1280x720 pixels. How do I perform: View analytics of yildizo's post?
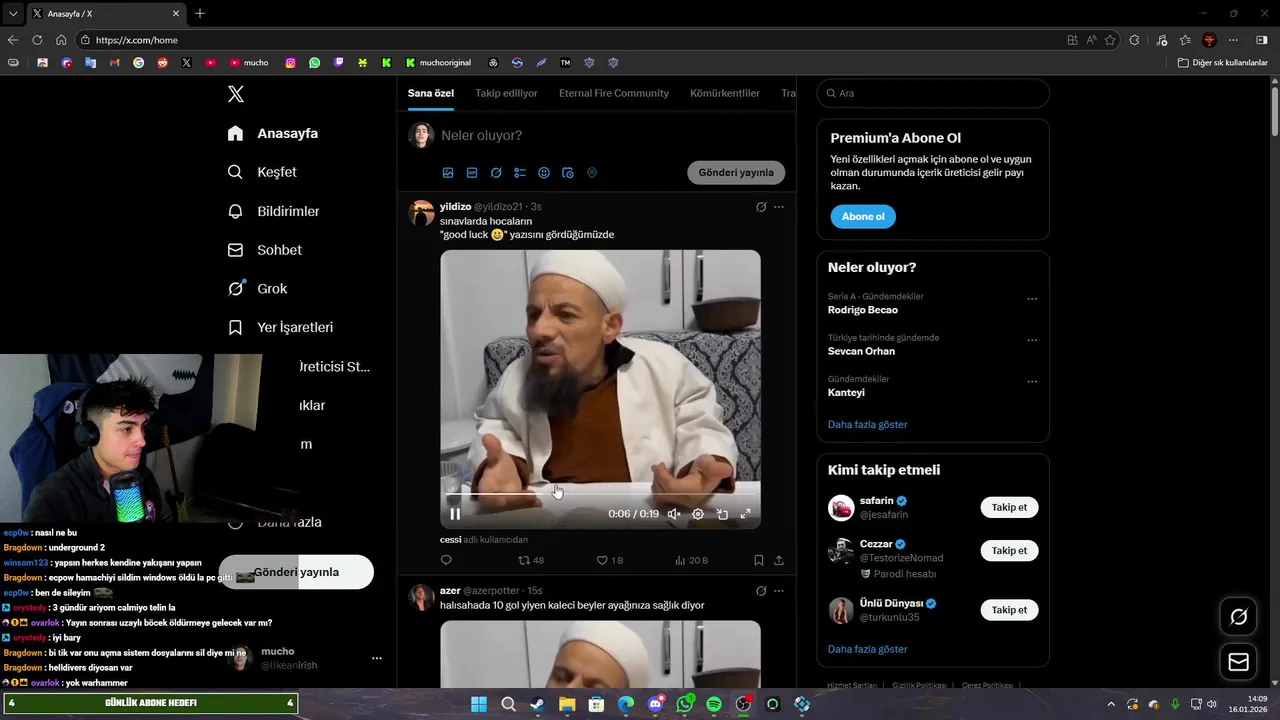click(x=692, y=560)
